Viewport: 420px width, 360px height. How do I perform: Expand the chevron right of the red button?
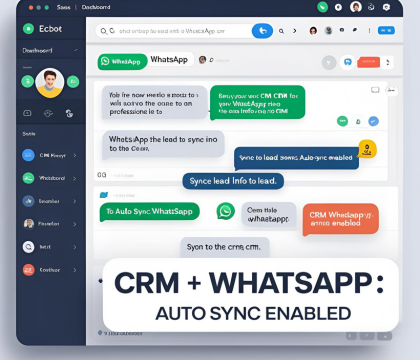click(387, 62)
